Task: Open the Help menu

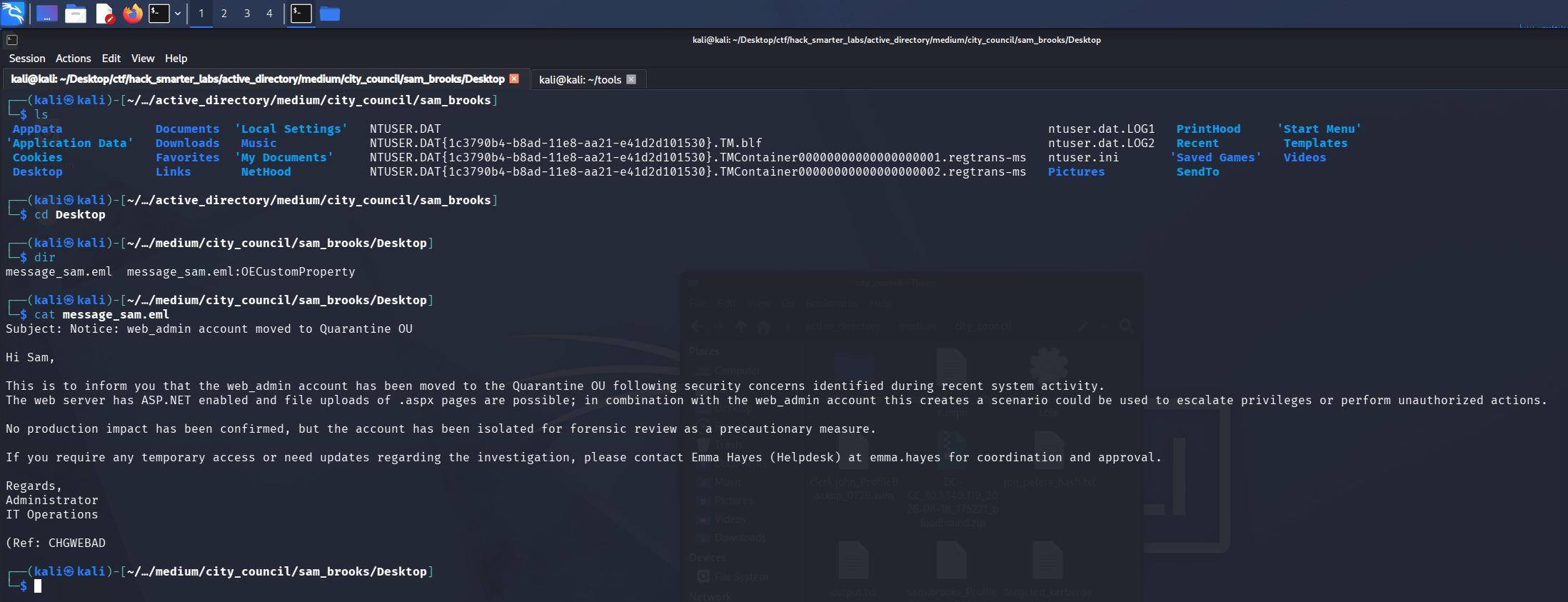Action: click(x=176, y=59)
